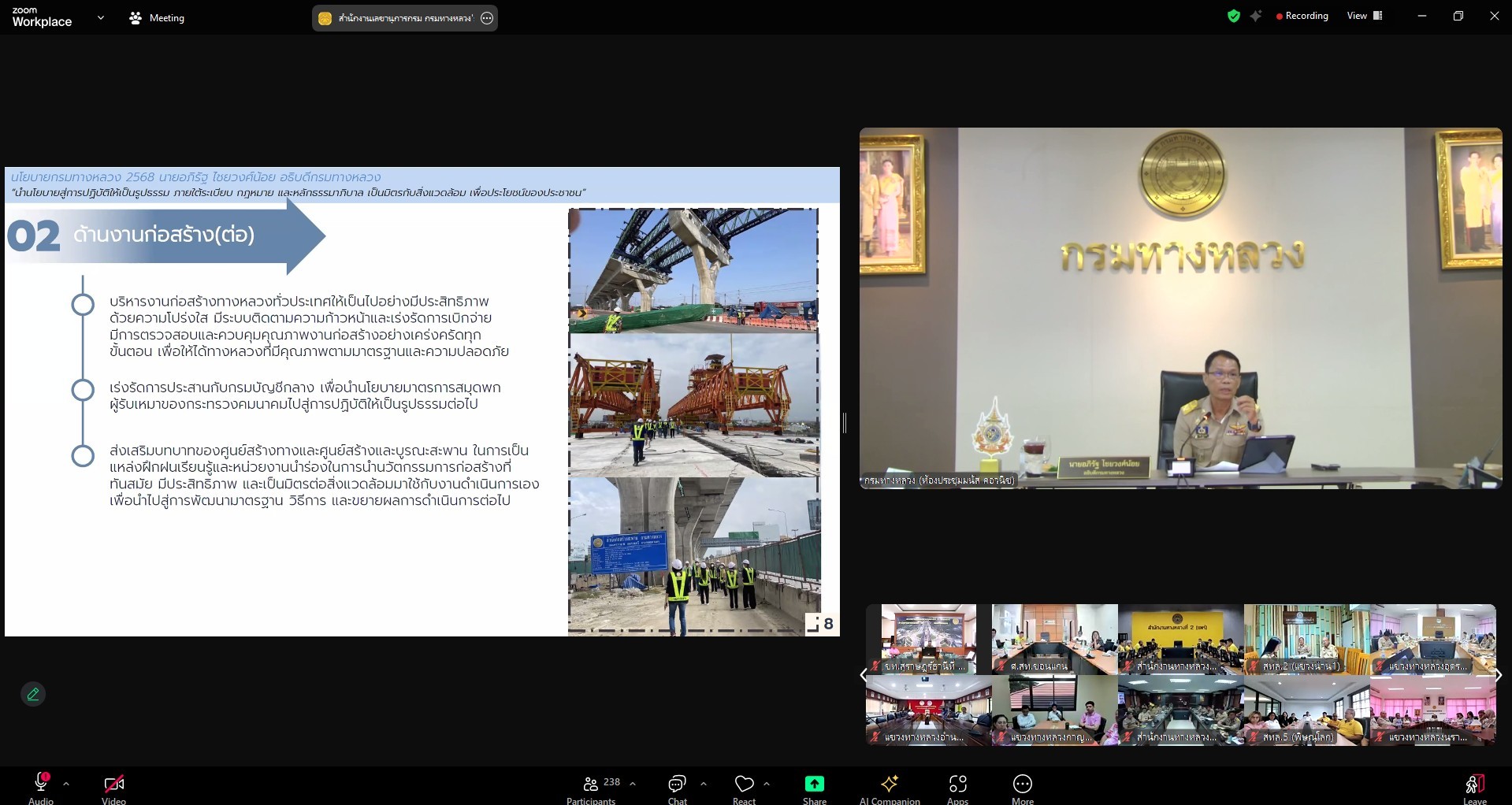Expand the options arrow next to Participants
Screen dimensions: 1512x805
pos(633,784)
